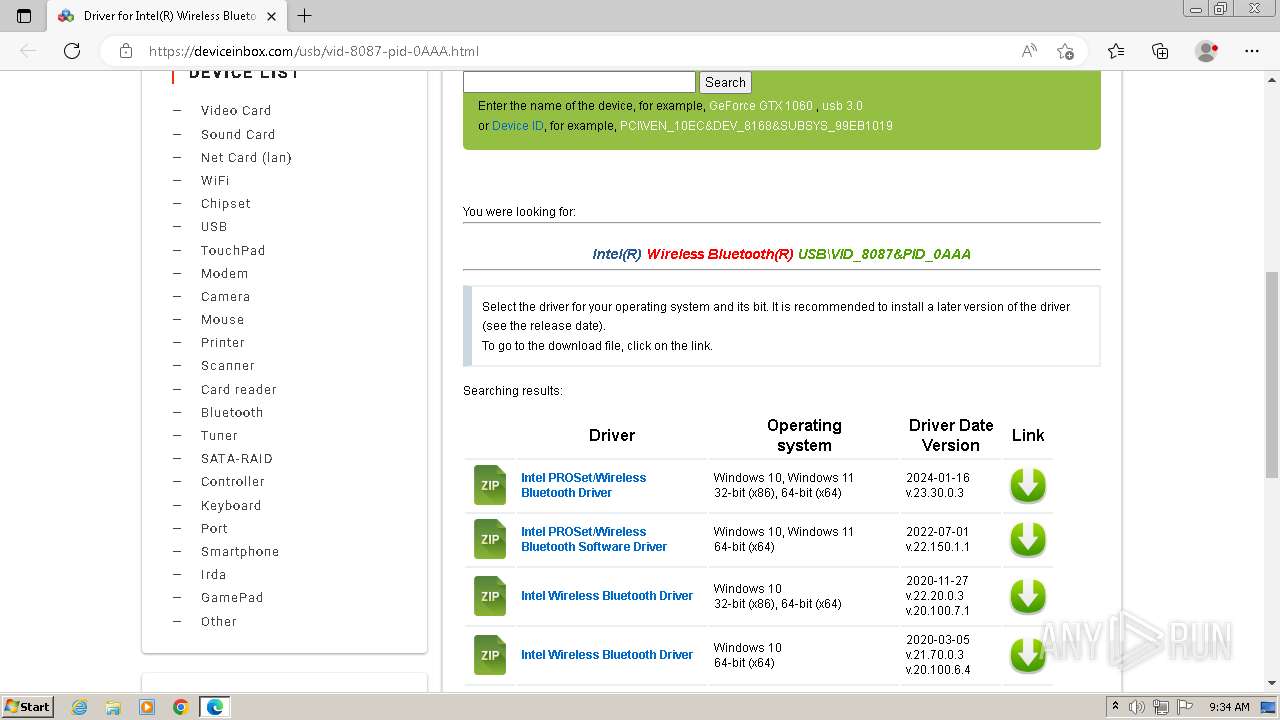Click the browser back arrow

coord(28,51)
